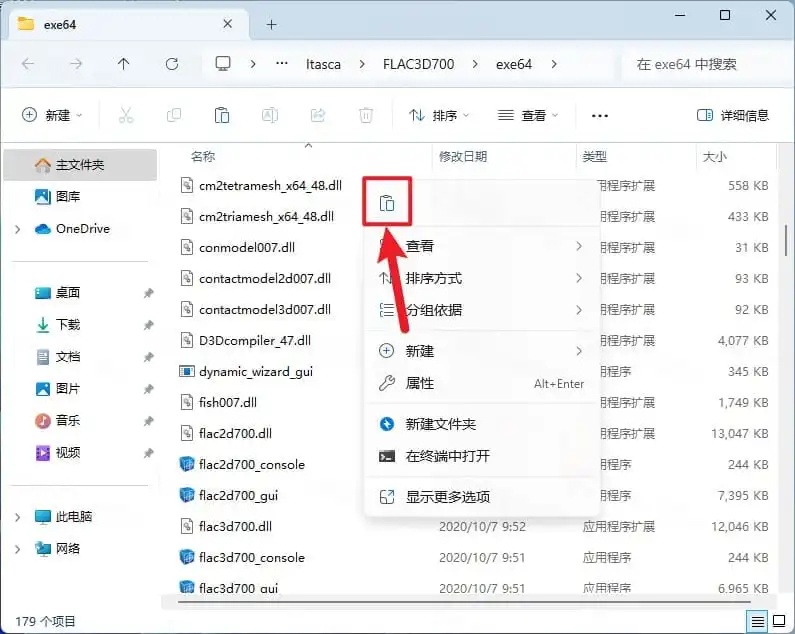This screenshot has width=795, height=634.
Task: Switch to details list view icon
Action: [x=757, y=621]
